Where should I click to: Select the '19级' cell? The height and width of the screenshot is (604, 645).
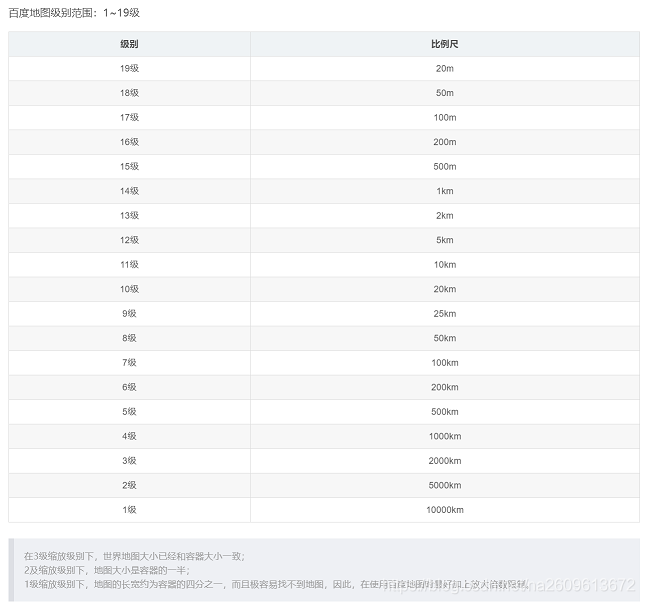point(129,68)
